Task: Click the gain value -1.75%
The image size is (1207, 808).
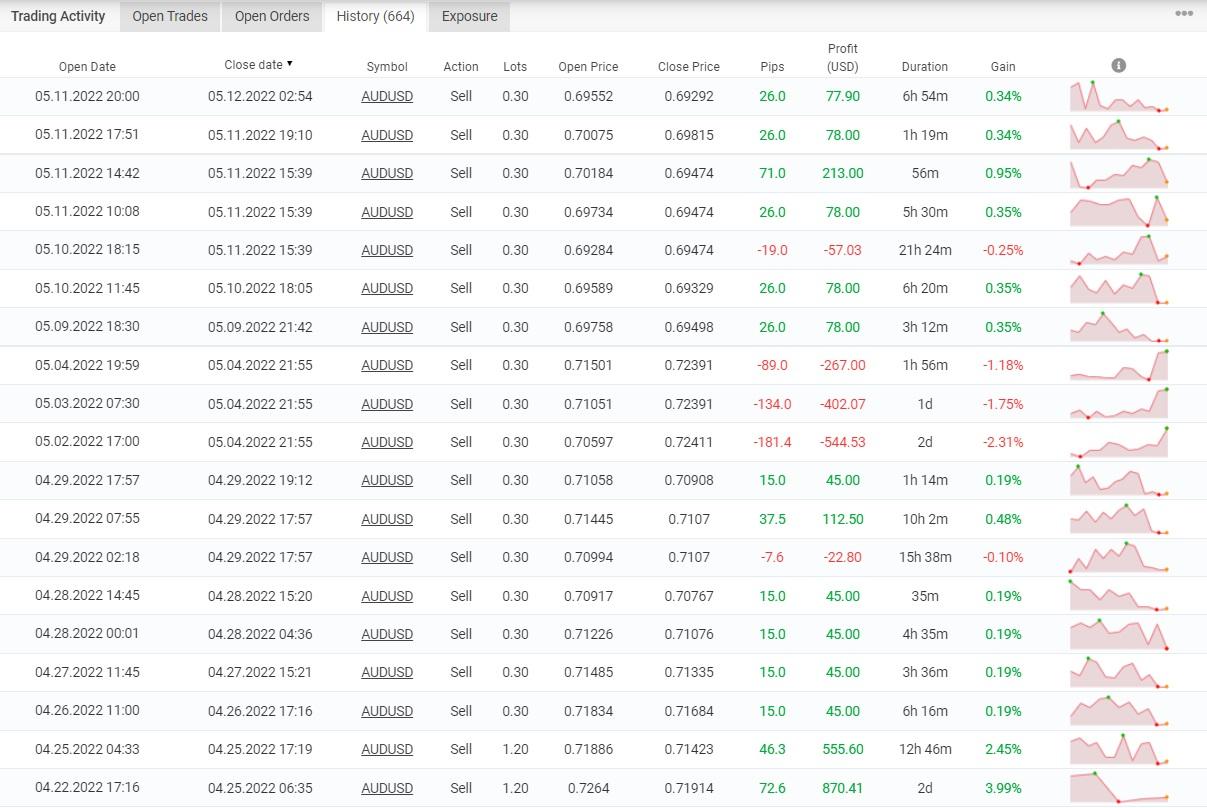Action: (x=1003, y=404)
